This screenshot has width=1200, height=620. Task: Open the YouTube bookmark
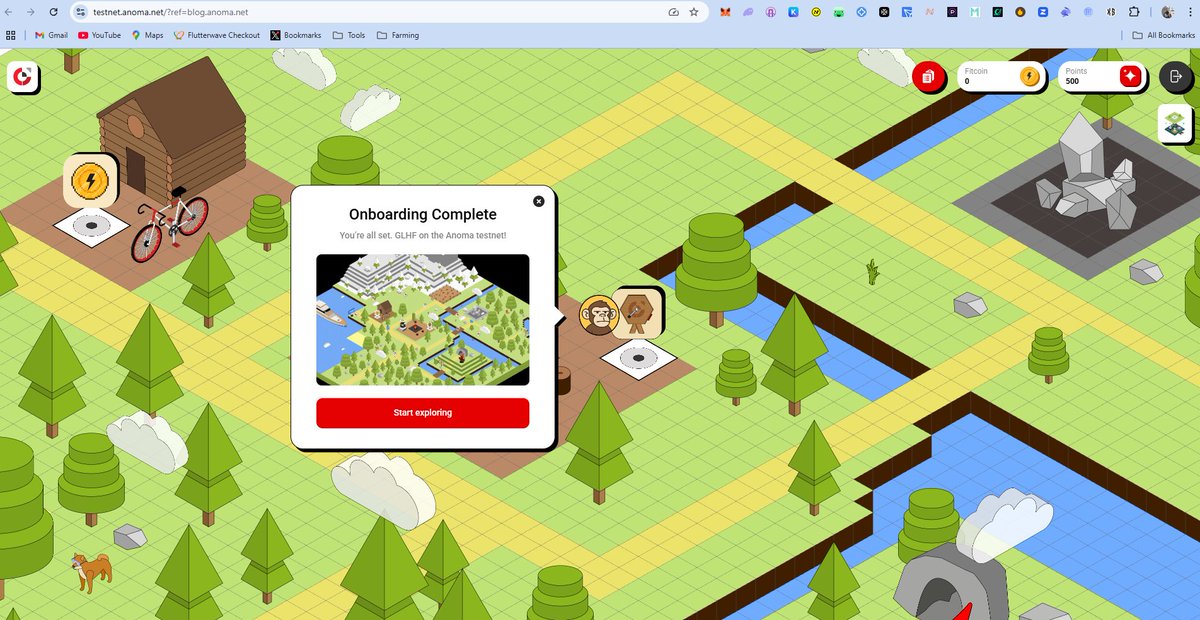coord(100,35)
